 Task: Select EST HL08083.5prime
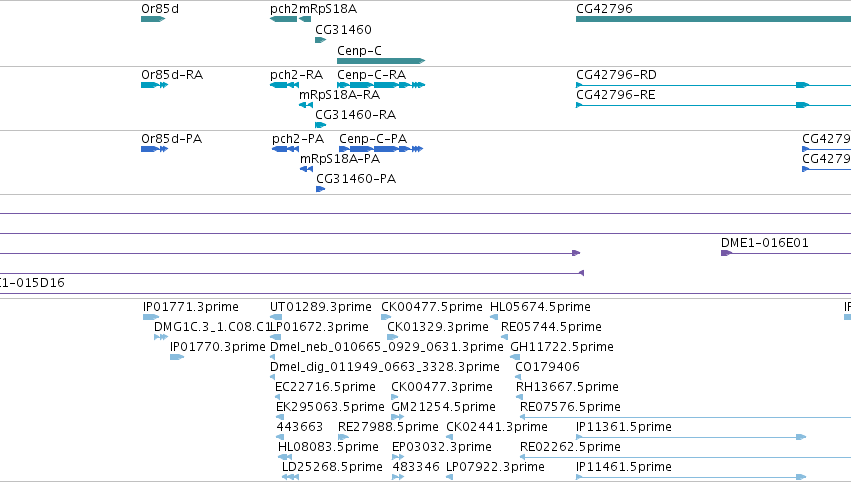pos(328,448)
